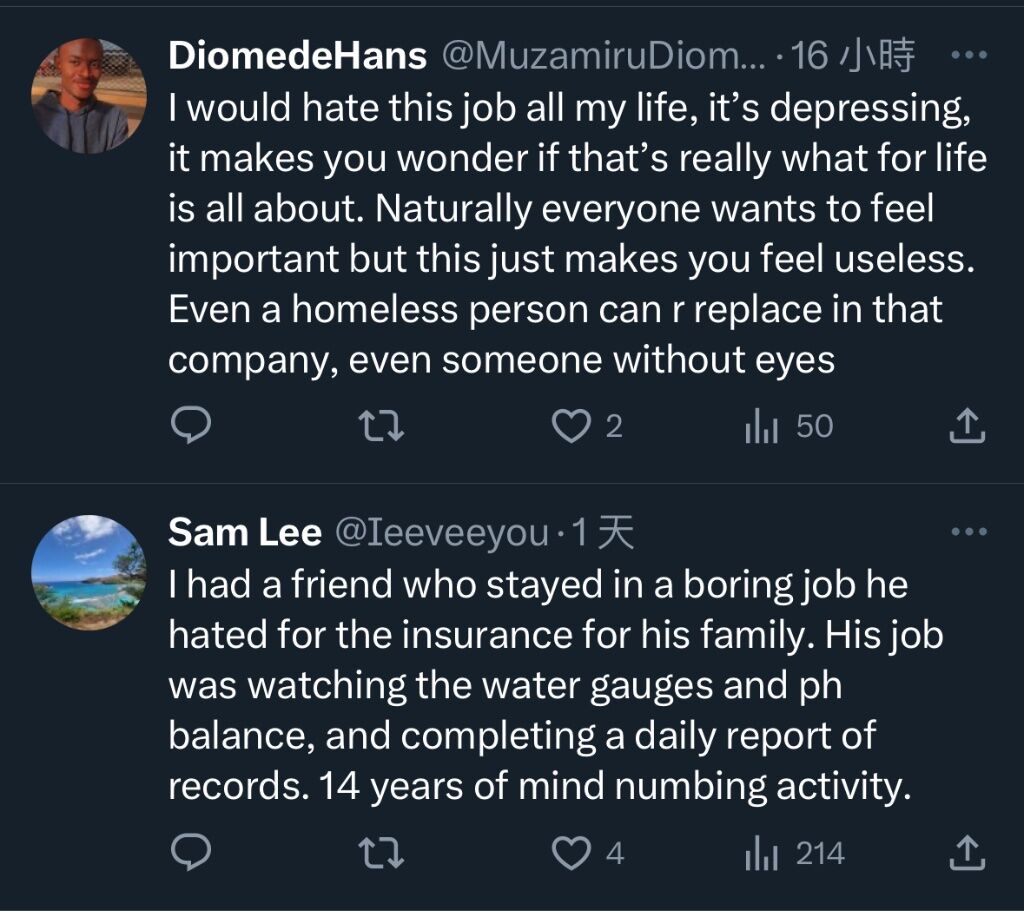1024x911 pixels.
Task: Click the 16 小時 timestamp
Action: (852, 56)
